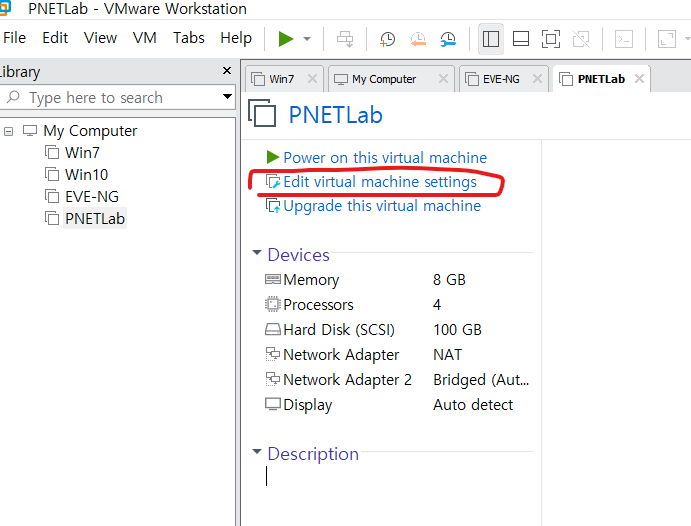The width and height of the screenshot is (691, 526).
Task: Select Win7 in the library tree
Action: click(x=82, y=153)
